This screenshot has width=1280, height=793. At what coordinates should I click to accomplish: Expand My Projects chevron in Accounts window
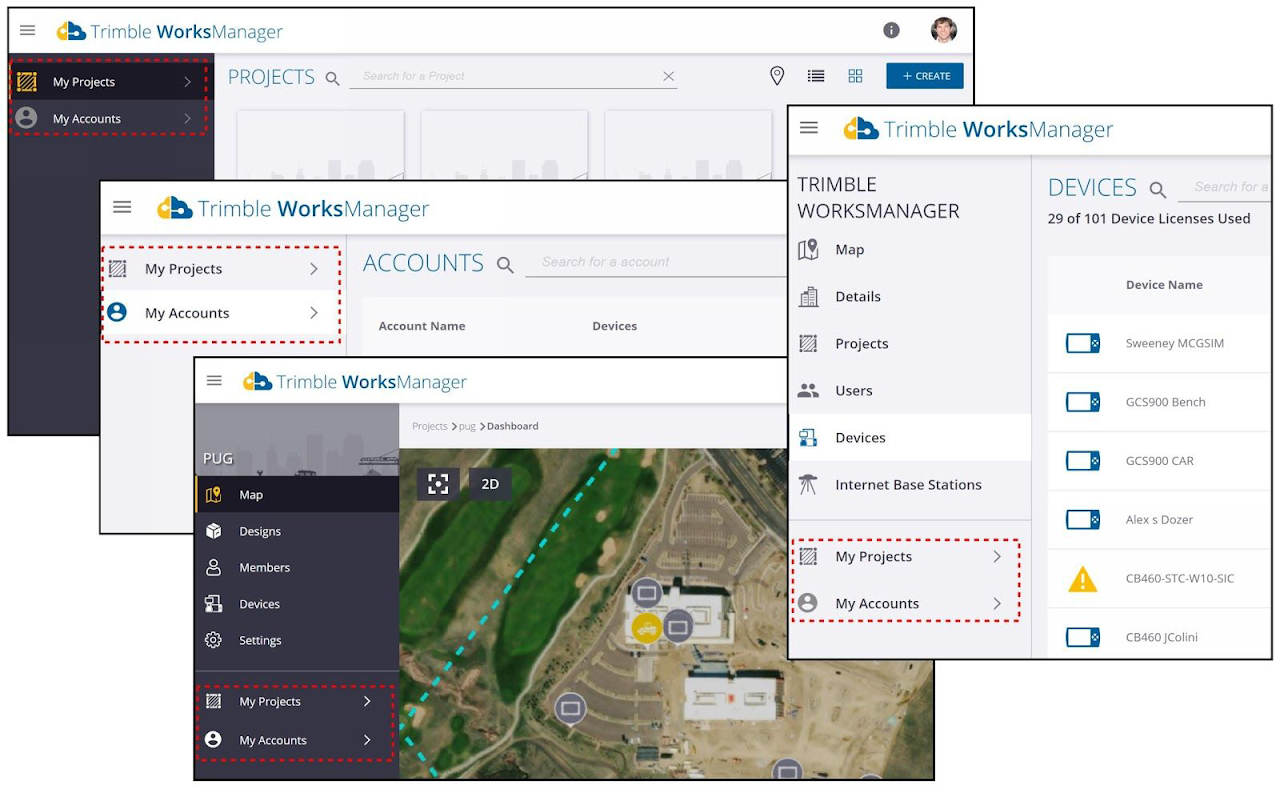pyautogui.click(x=313, y=269)
